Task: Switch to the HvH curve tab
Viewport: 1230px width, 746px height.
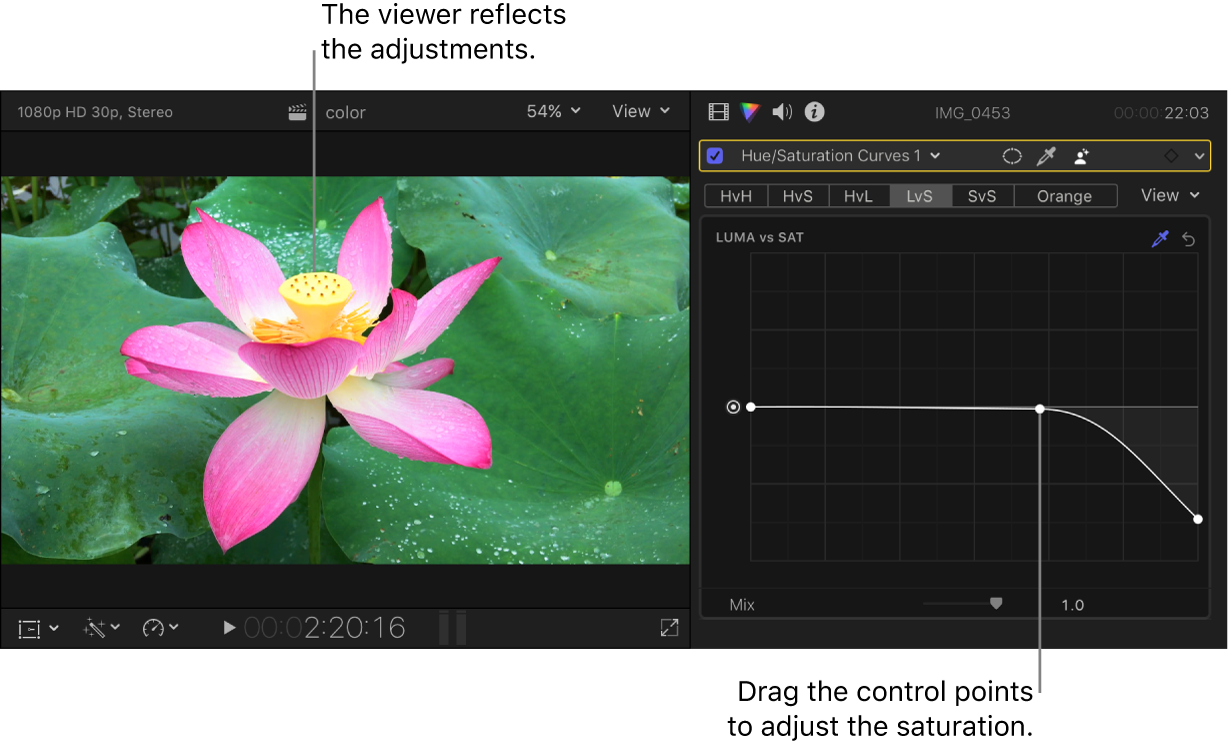Action: coord(736,196)
